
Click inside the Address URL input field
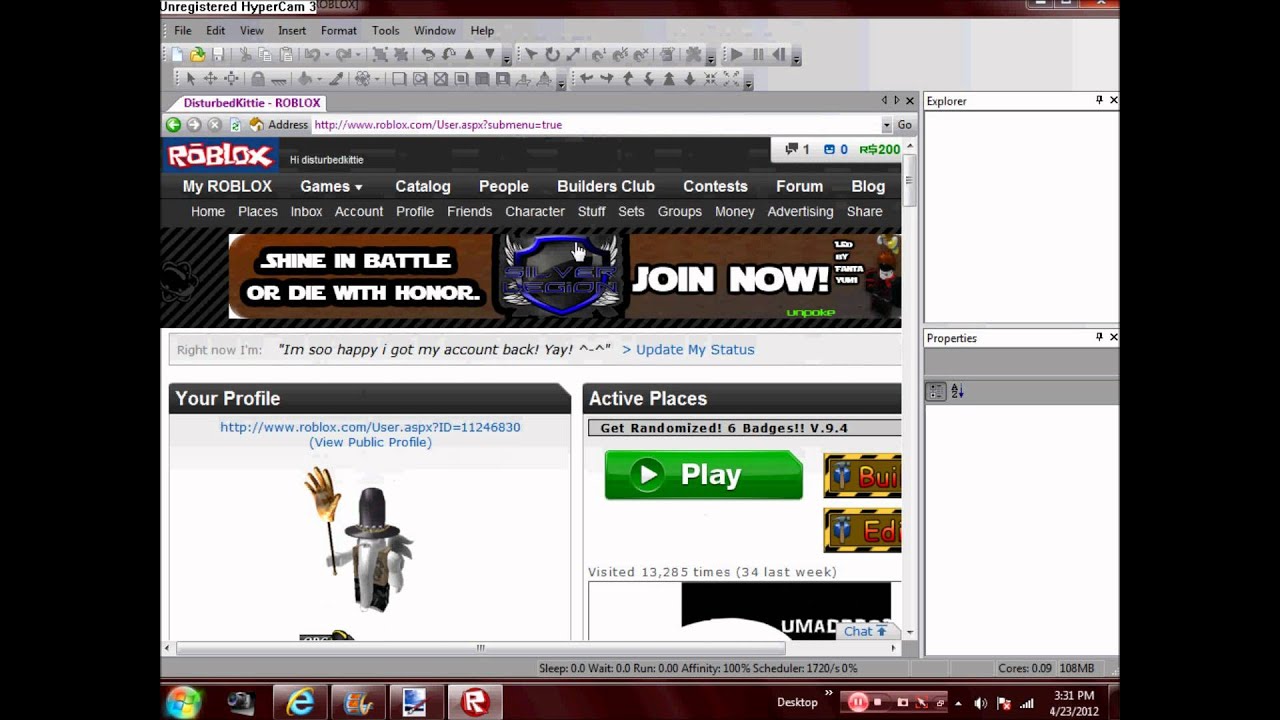[595, 125]
